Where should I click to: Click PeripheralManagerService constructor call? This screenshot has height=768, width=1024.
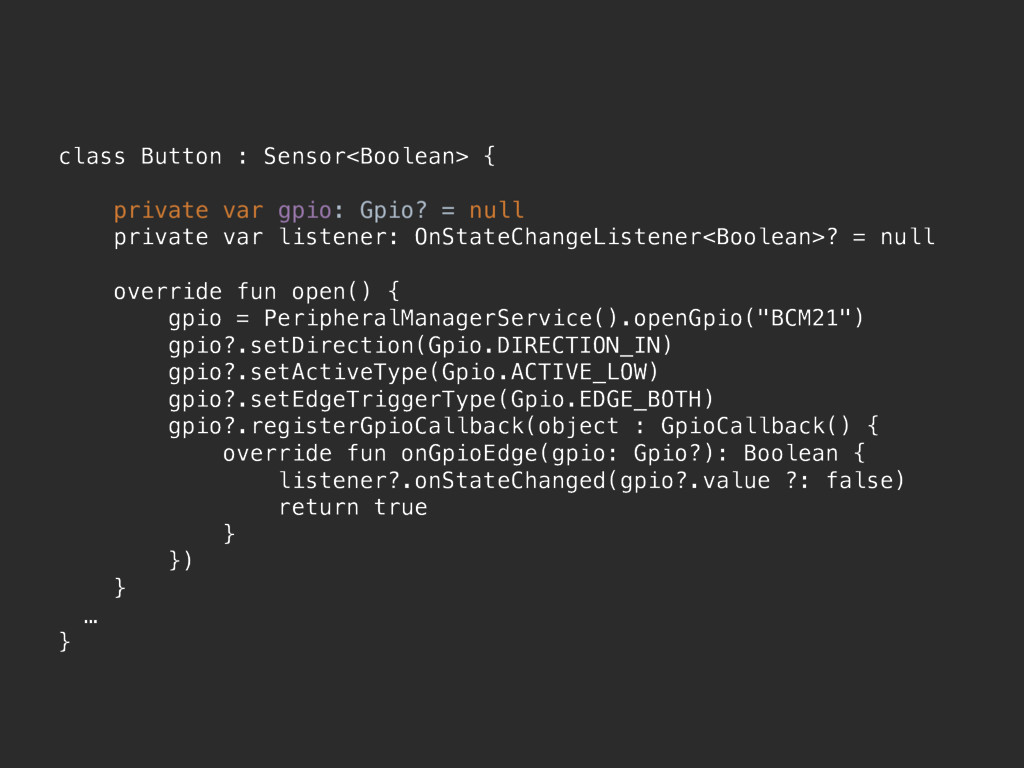(441, 318)
